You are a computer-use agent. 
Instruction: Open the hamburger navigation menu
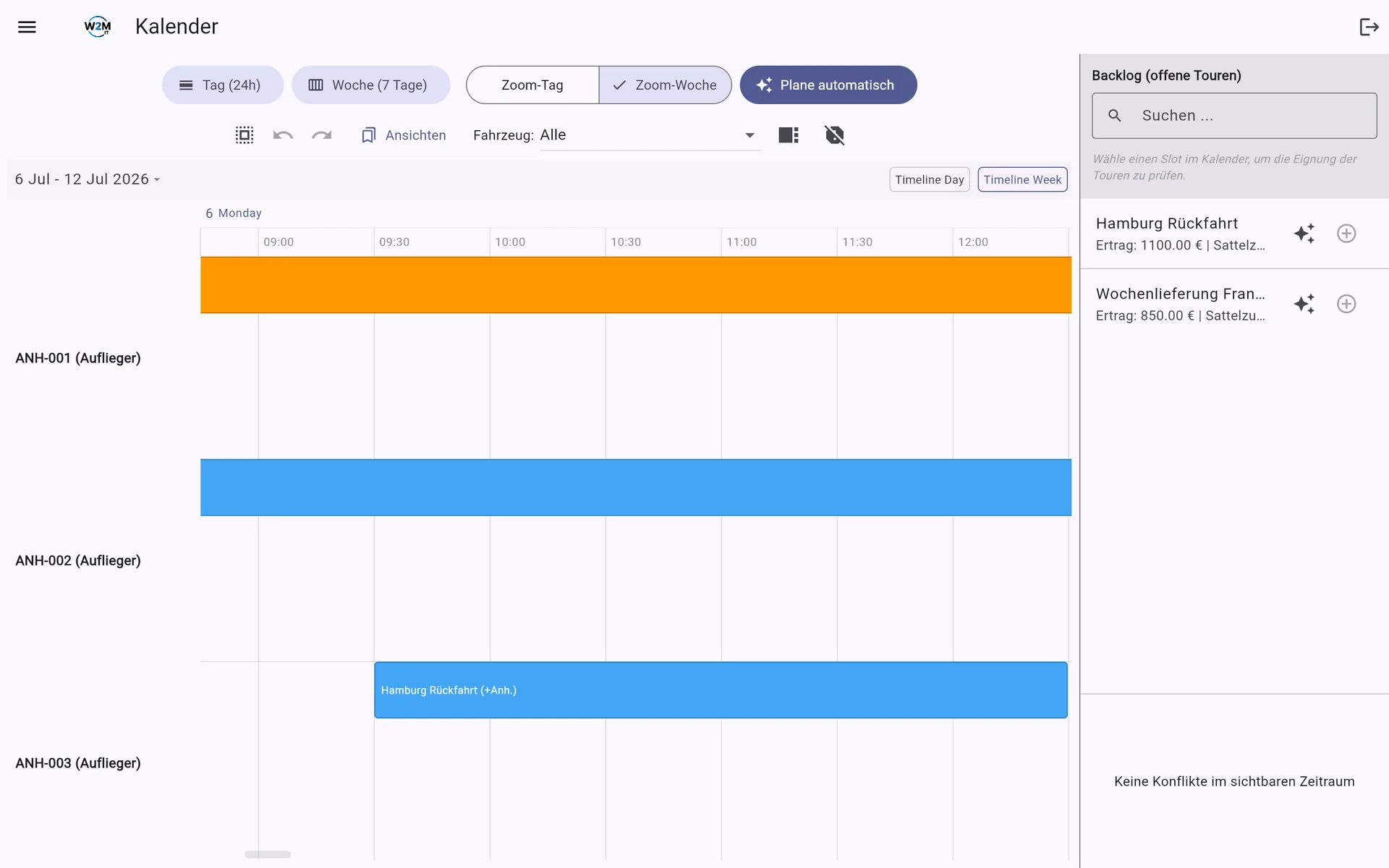27,27
